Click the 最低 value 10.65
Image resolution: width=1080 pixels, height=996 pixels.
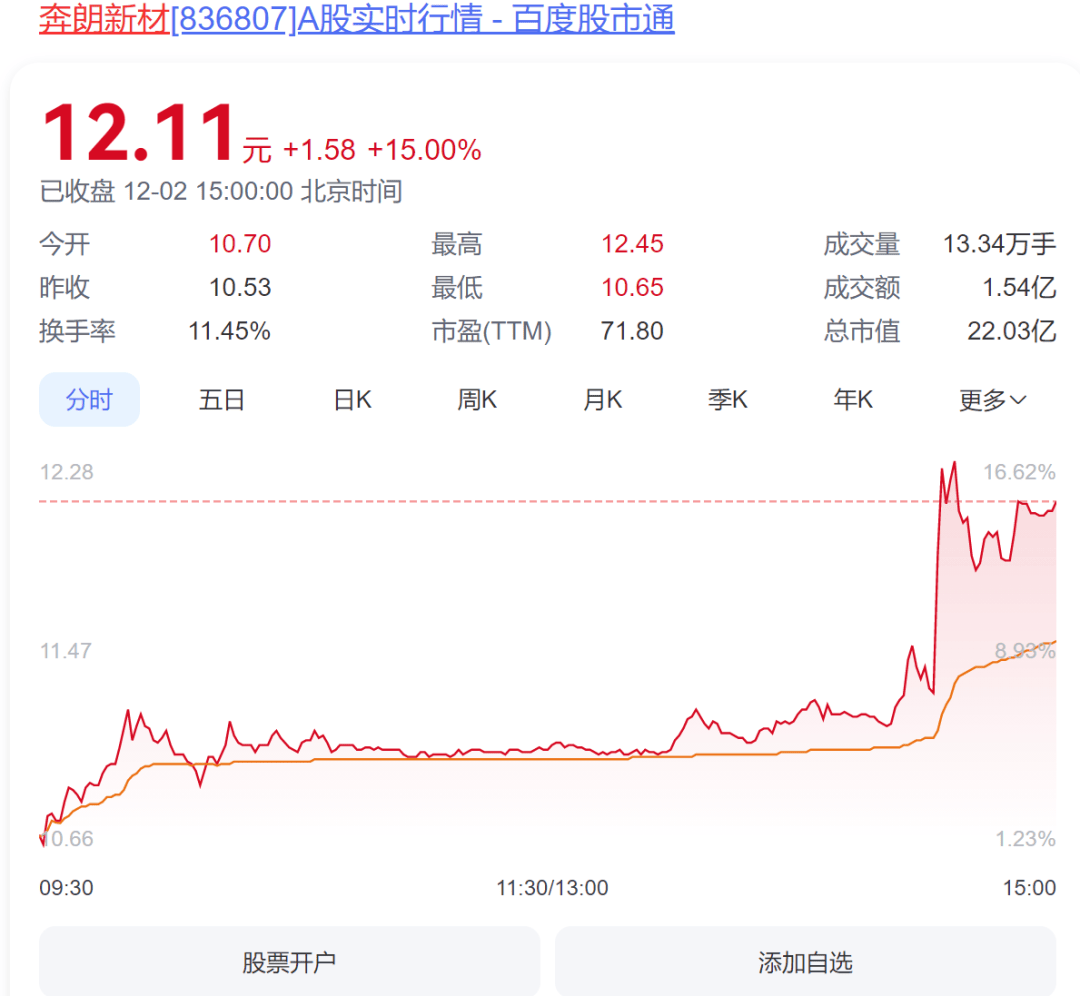click(x=632, y=287)
